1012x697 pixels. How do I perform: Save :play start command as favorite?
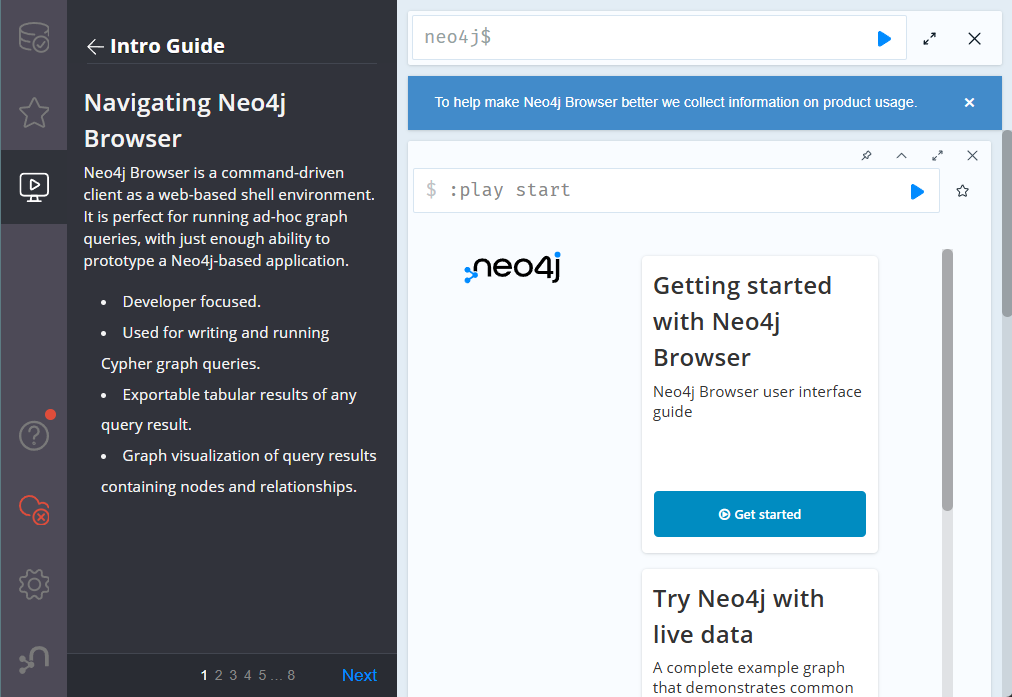tap(963, 191)
